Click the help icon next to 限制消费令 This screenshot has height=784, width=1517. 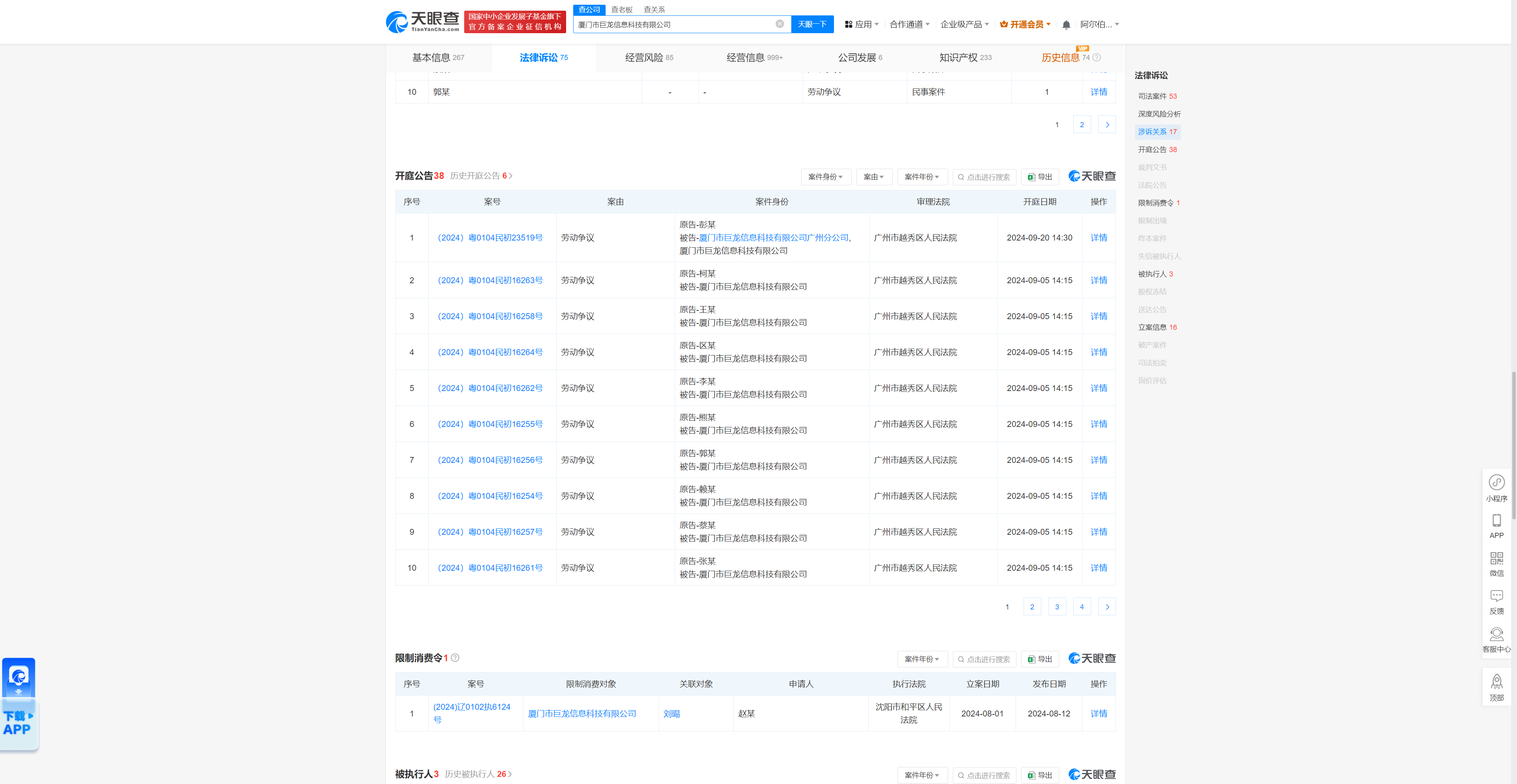[455, 658]
